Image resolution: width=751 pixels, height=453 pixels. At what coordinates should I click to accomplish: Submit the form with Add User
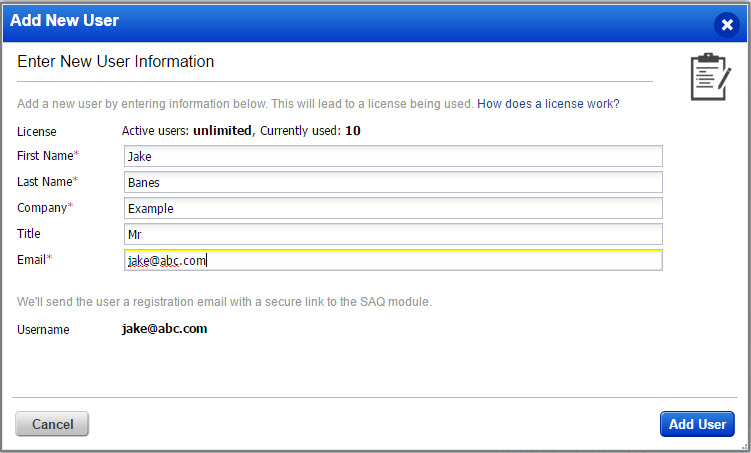pyautogui.click(x=697, y=424)
